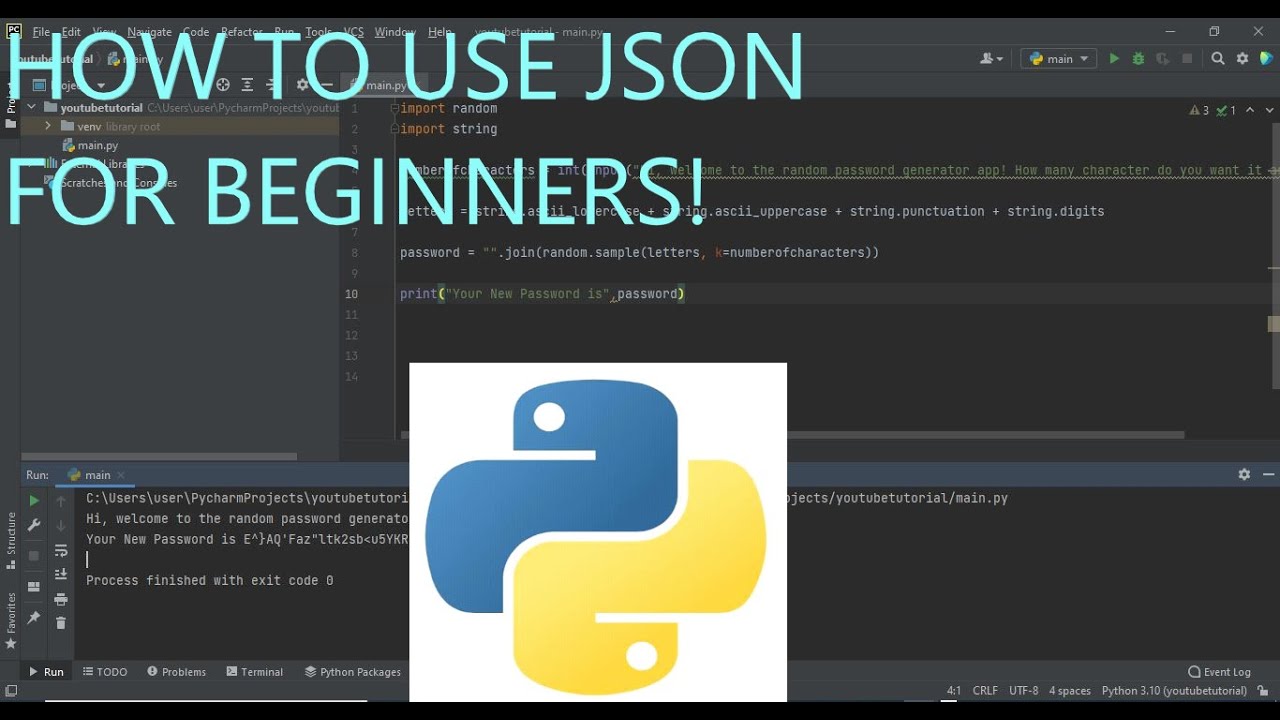Click Expand All icon in Project panel

coord(247,85)
